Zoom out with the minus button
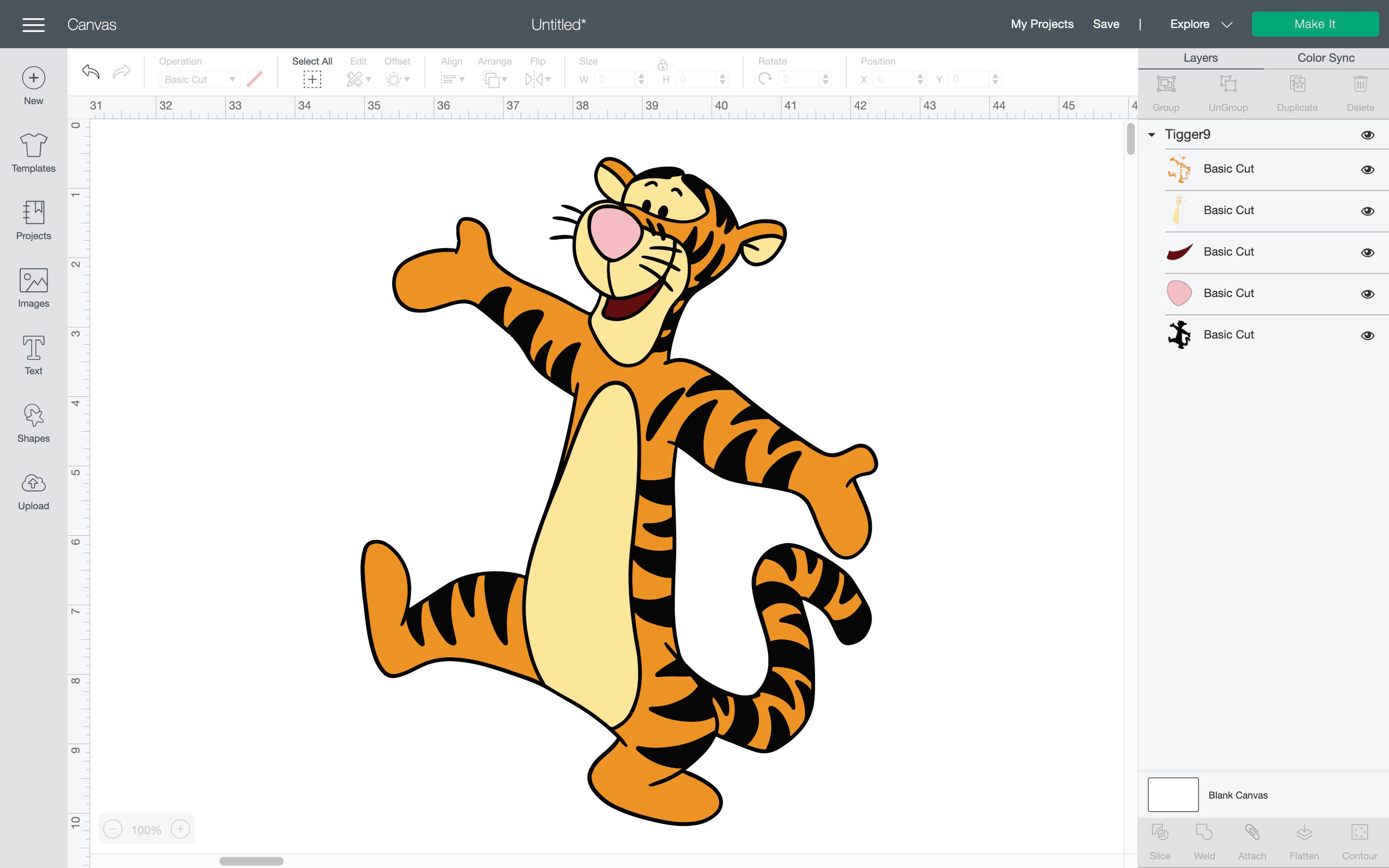1389x868 pixels. (113, 829)
